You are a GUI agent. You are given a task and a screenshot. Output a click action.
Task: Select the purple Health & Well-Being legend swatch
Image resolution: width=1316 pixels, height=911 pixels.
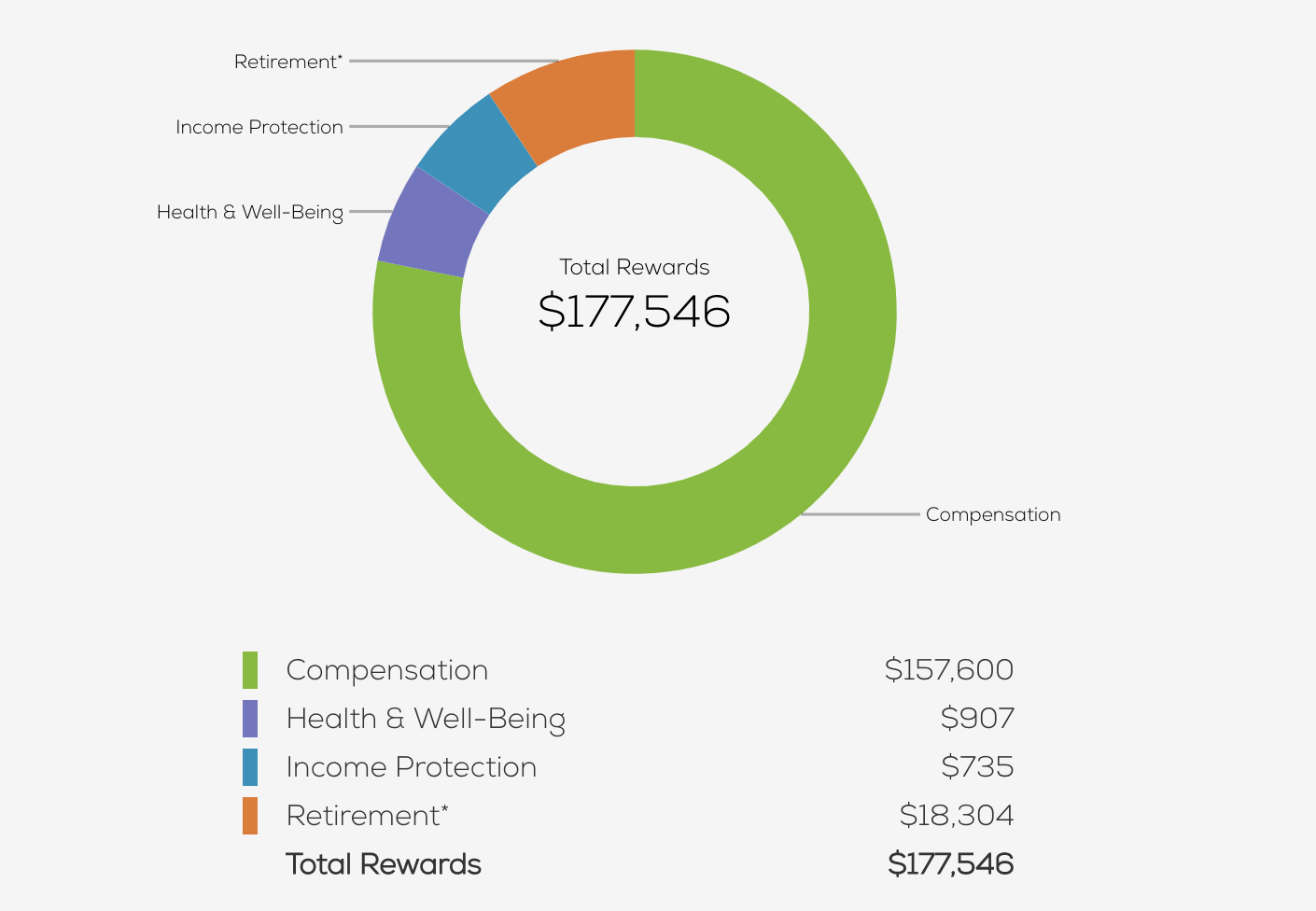(250, 719)
